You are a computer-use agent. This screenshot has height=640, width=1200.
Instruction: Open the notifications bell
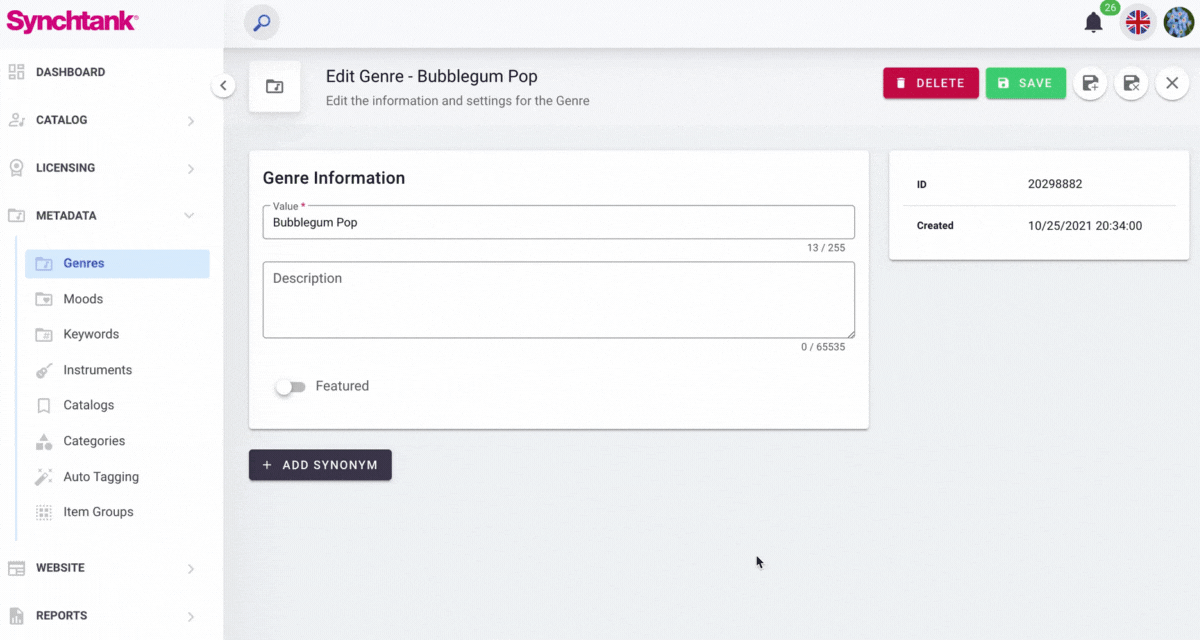1094,22
